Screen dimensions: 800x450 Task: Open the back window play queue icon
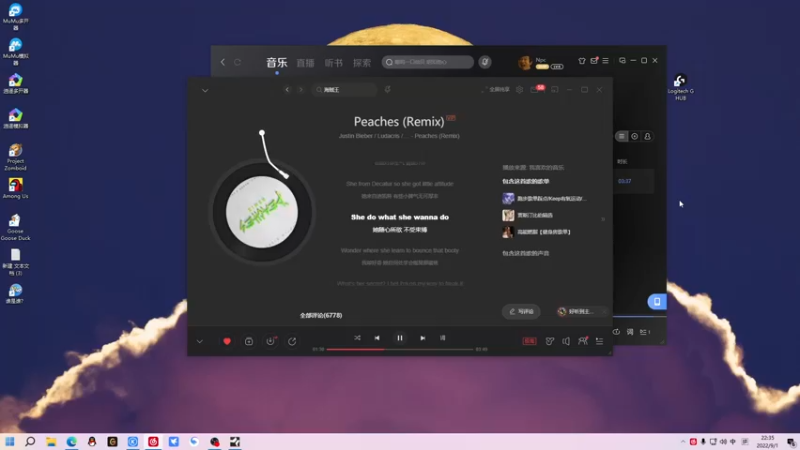click(645, 332)
